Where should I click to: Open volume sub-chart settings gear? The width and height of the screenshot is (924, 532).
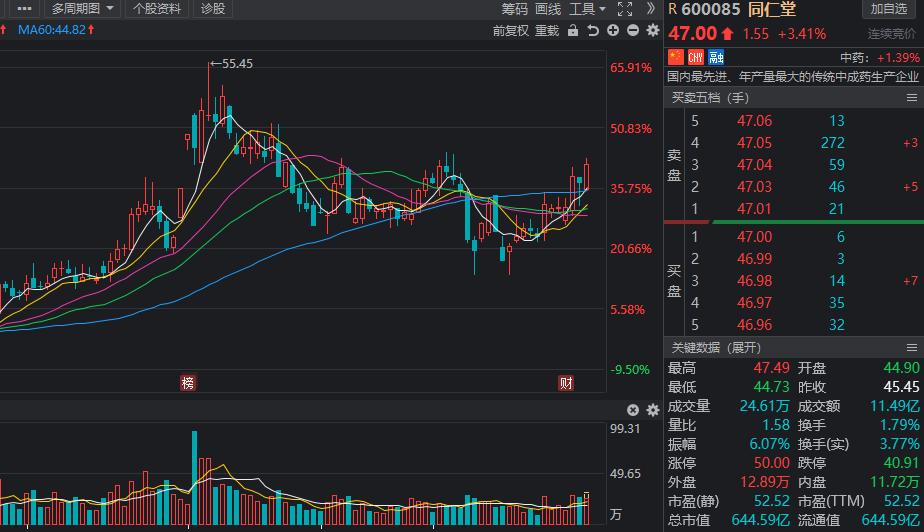[x=653, y=410]
